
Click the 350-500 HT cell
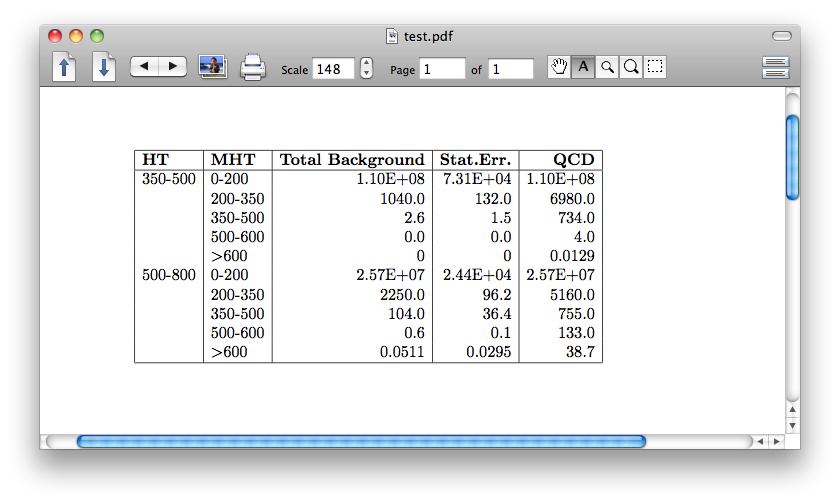[x=169, y=179]
